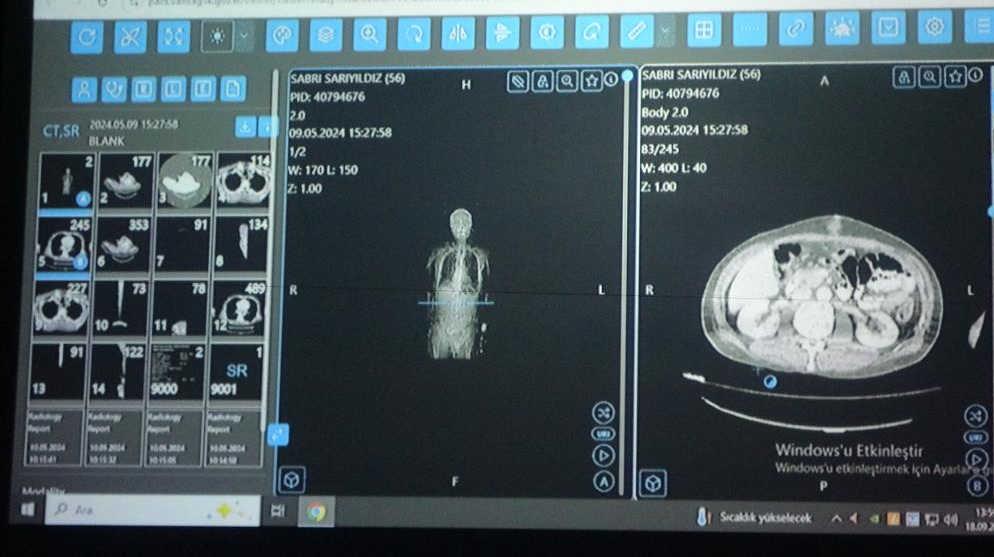
Task: Click the link series chain icon
Action: coord(795,30)
